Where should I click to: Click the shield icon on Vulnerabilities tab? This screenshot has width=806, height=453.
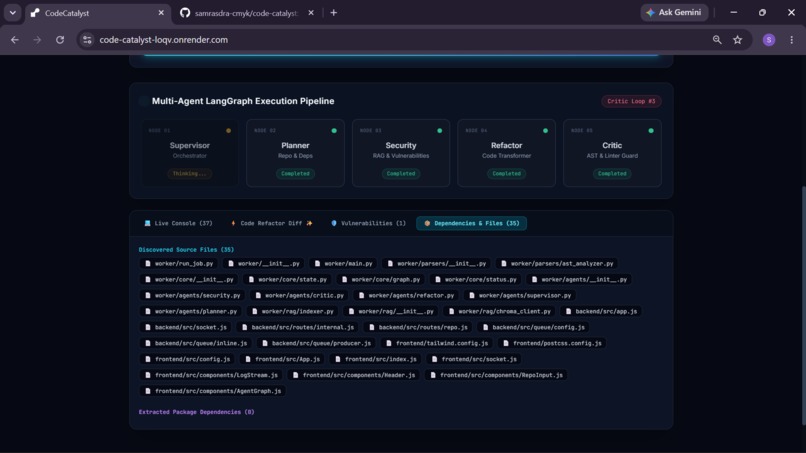click(x=334, y=223)
